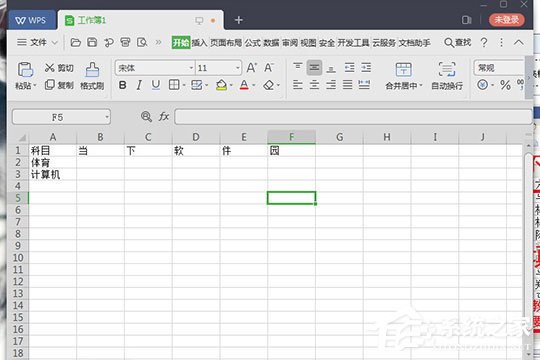Viewport: 540px width, 360px height.
Task: Click the Paste clipboard icon
Action: [25, 70]
